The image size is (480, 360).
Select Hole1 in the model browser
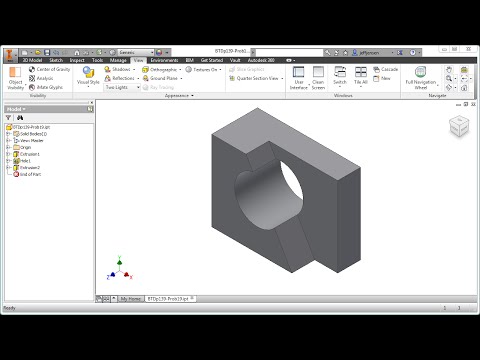click(22, 161)
